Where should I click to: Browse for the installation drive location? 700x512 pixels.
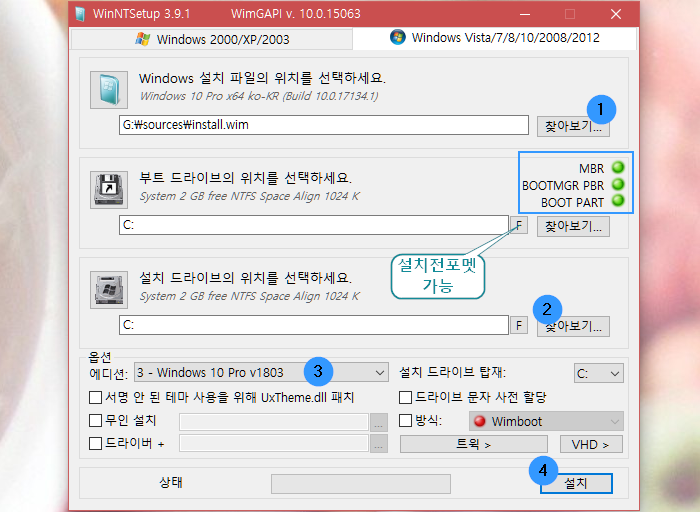point(573,326)
